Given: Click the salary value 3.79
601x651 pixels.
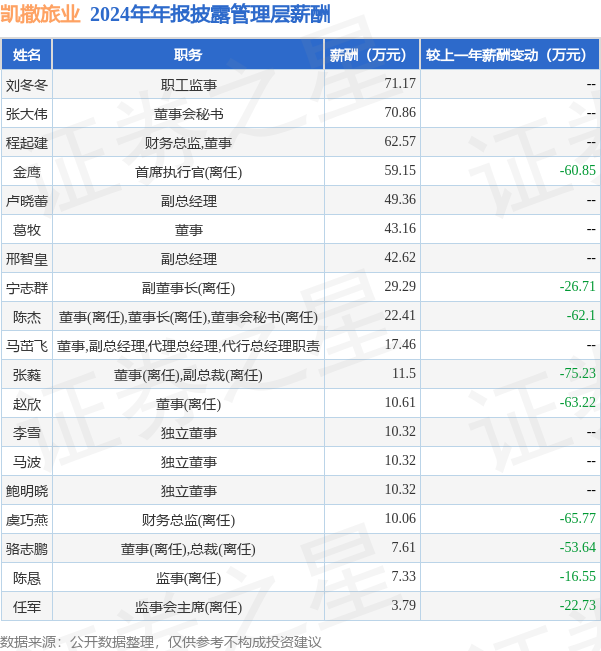Looking at the screenshot, I should 403,605.
